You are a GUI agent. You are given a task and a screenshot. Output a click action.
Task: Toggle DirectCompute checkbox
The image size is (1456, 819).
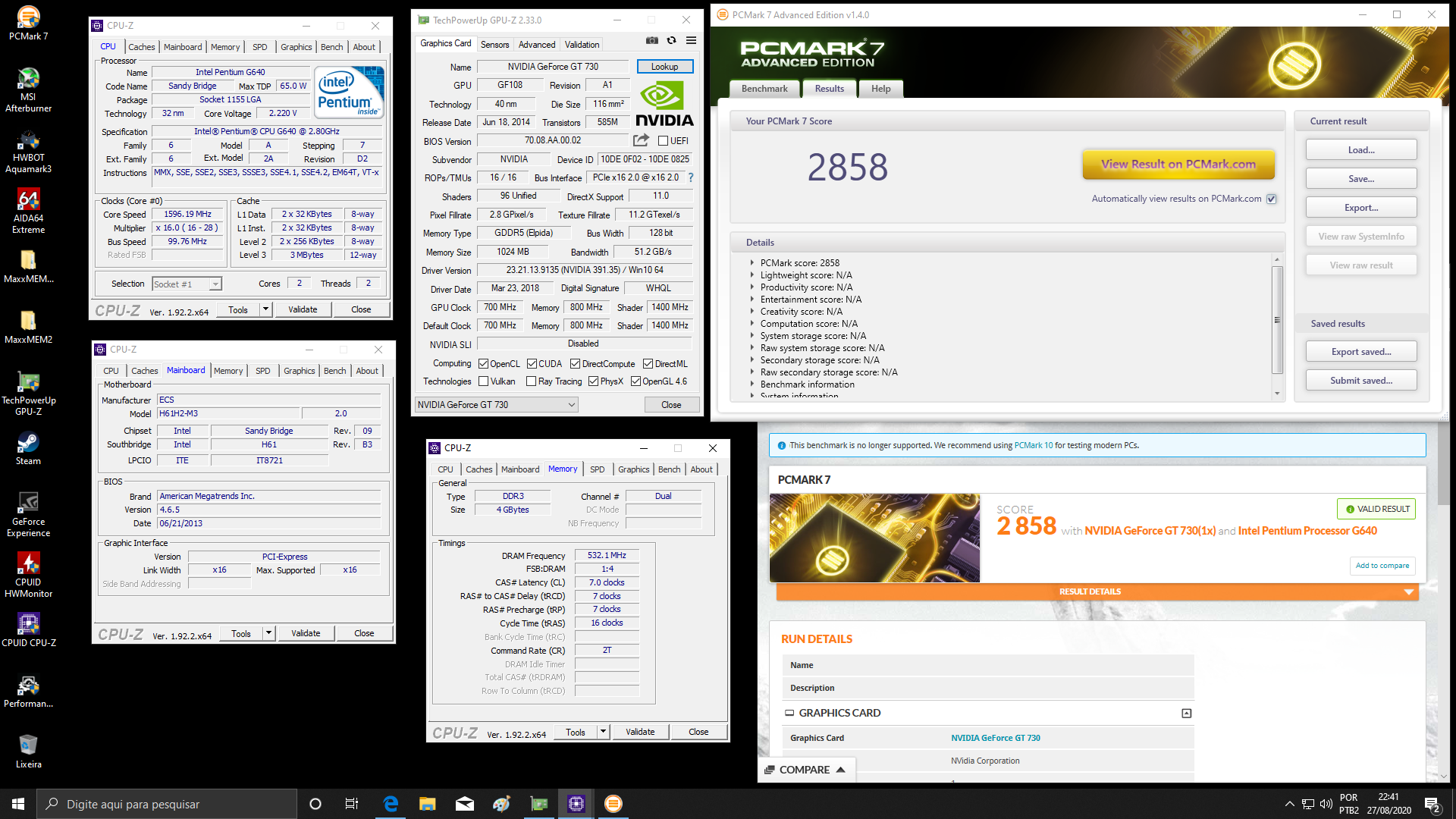pos(575,364)
